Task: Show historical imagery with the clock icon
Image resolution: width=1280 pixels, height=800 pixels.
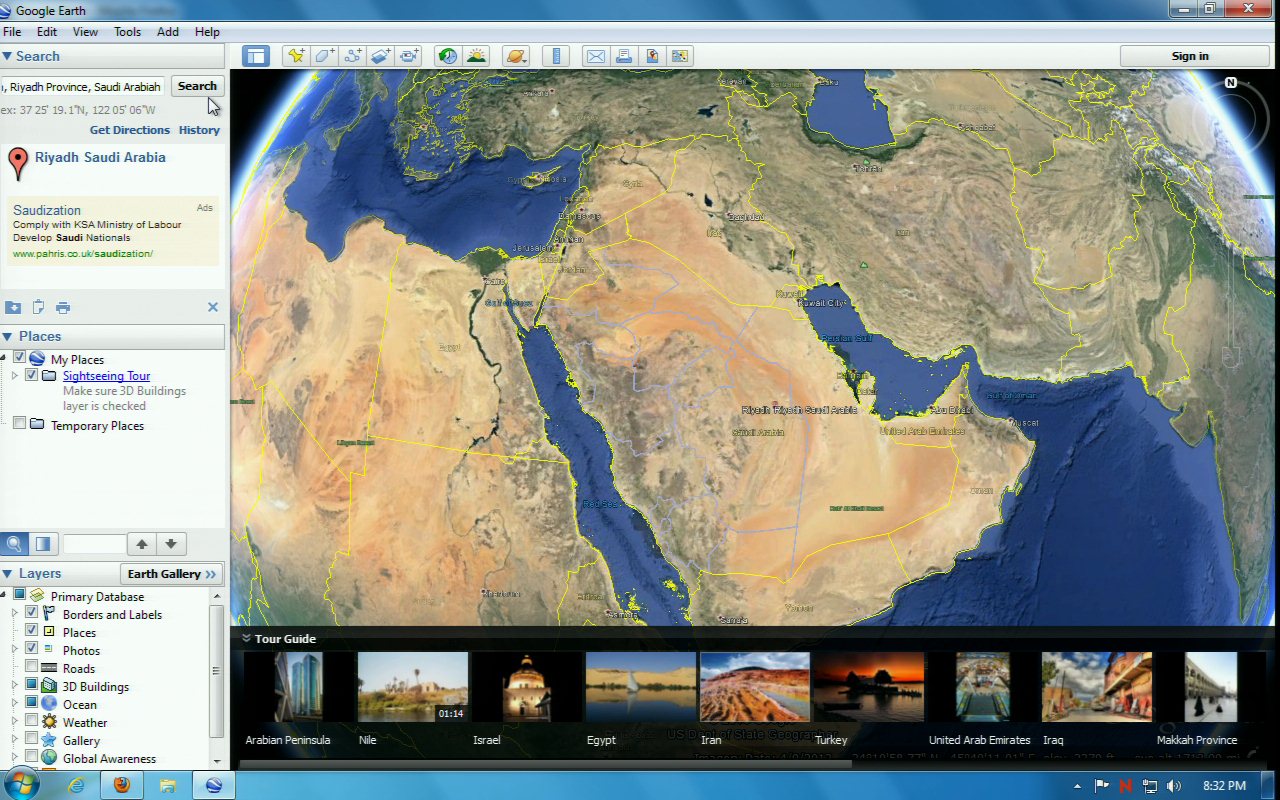Action: pyautogui.click(x=448, y=56)
